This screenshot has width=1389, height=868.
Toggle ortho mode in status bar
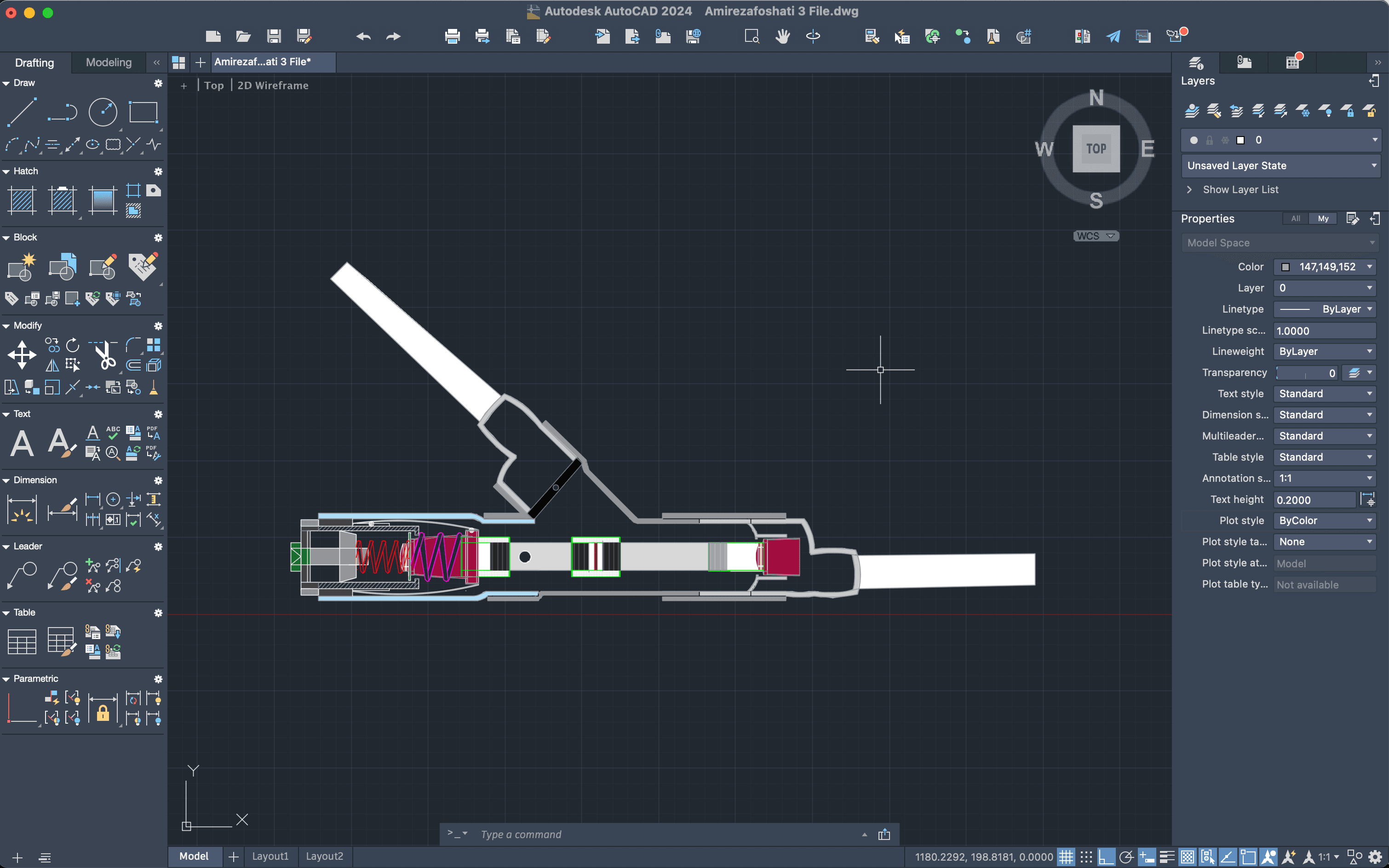click(x=1106, y=857)
